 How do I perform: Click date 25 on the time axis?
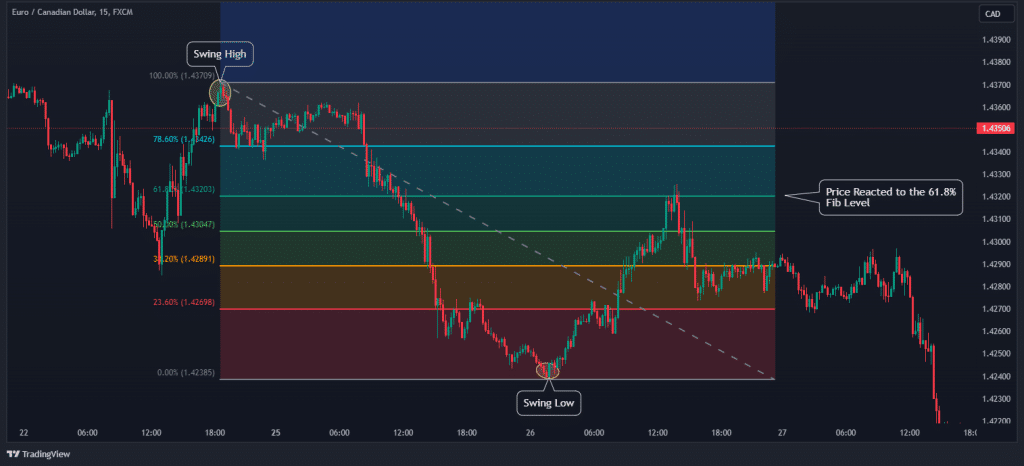(275, 433)
